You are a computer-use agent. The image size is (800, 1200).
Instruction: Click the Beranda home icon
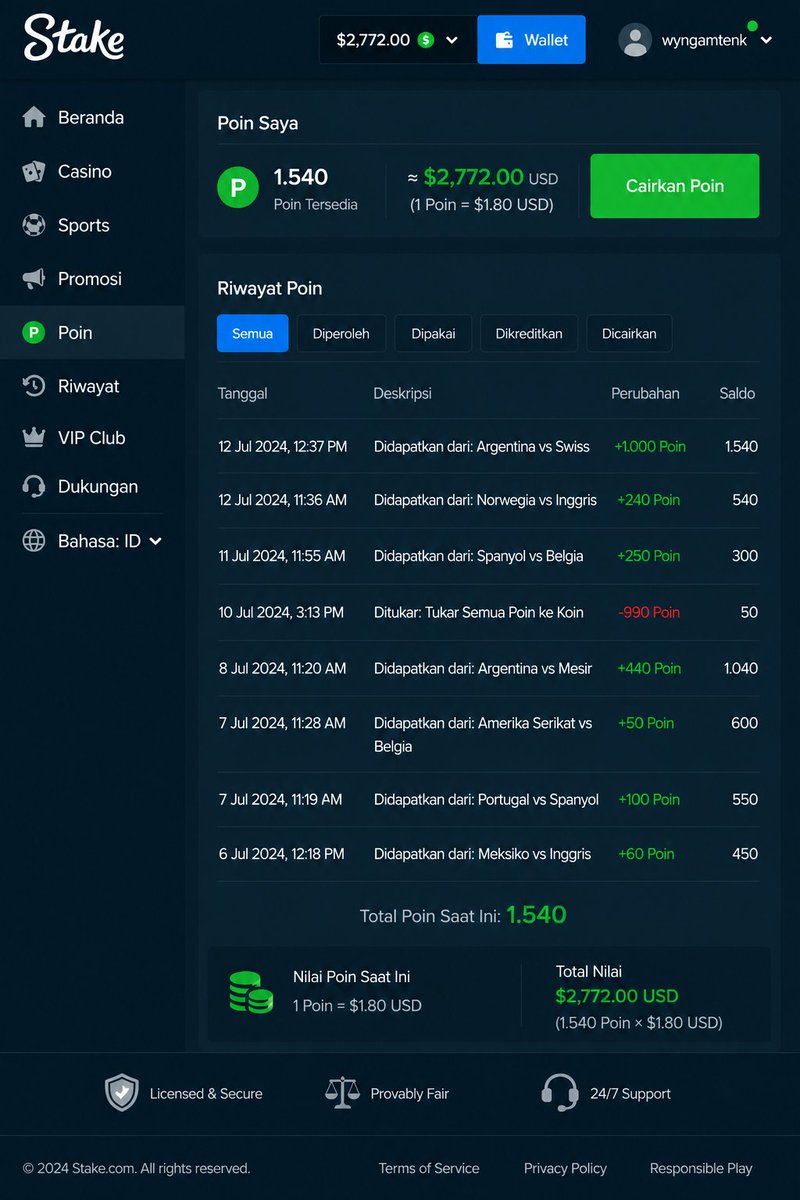tap(34, 117)
